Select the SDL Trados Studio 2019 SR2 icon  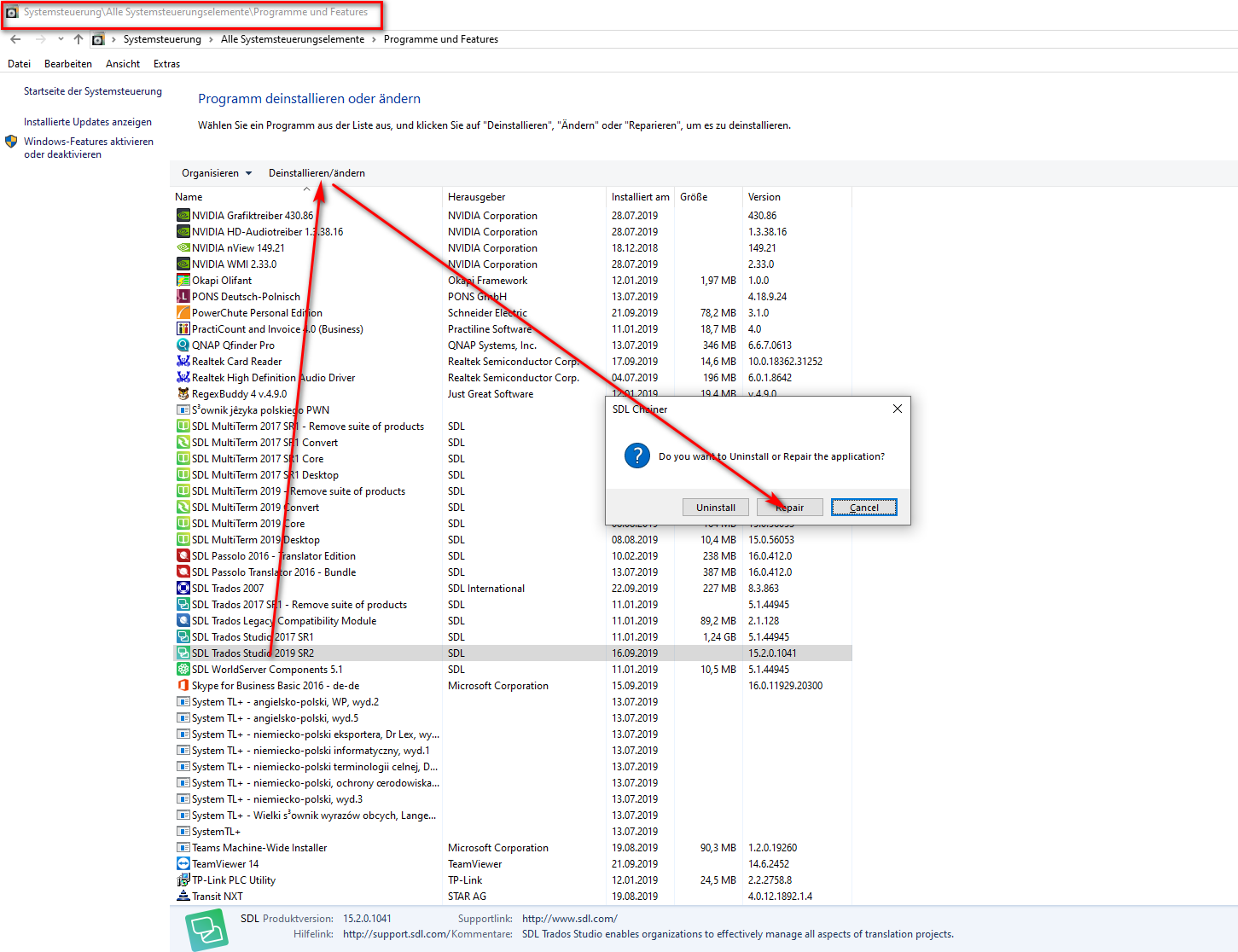(183, 653)
